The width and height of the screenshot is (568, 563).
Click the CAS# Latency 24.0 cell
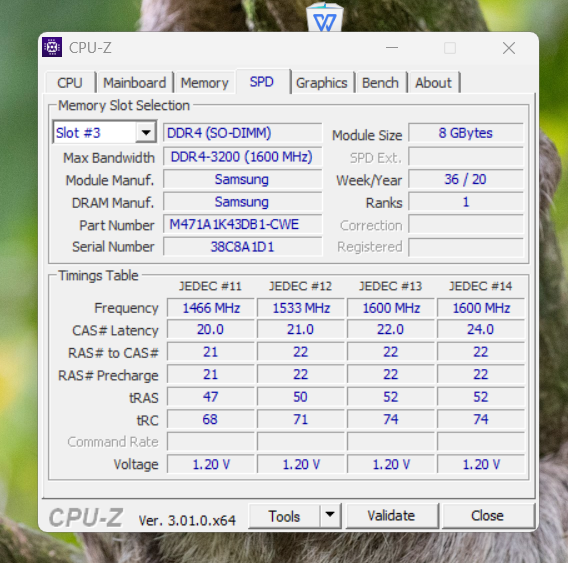(x=481, y=330)
